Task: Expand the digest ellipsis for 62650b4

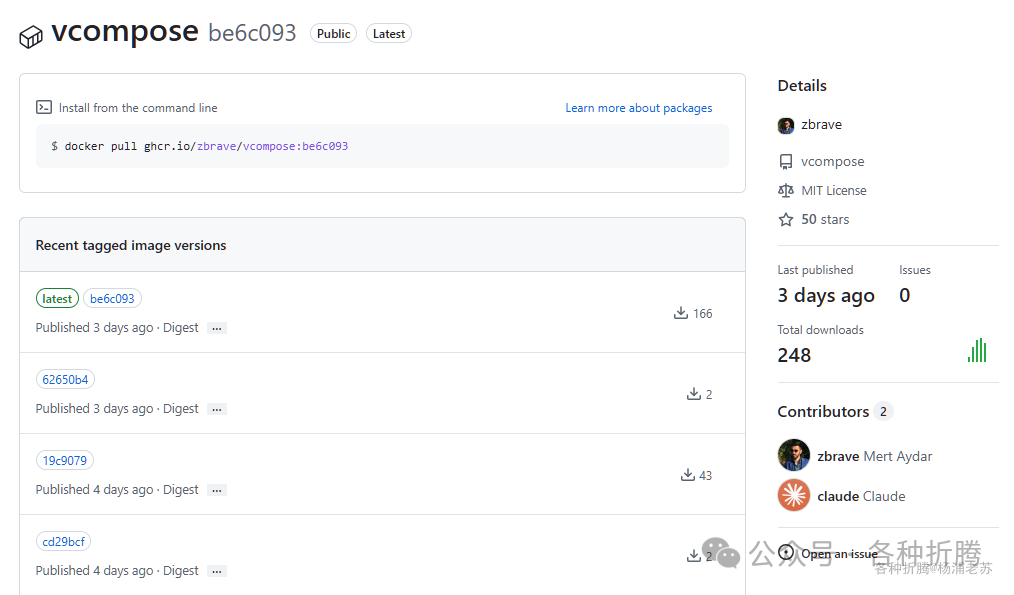Action: coord(217,409)
